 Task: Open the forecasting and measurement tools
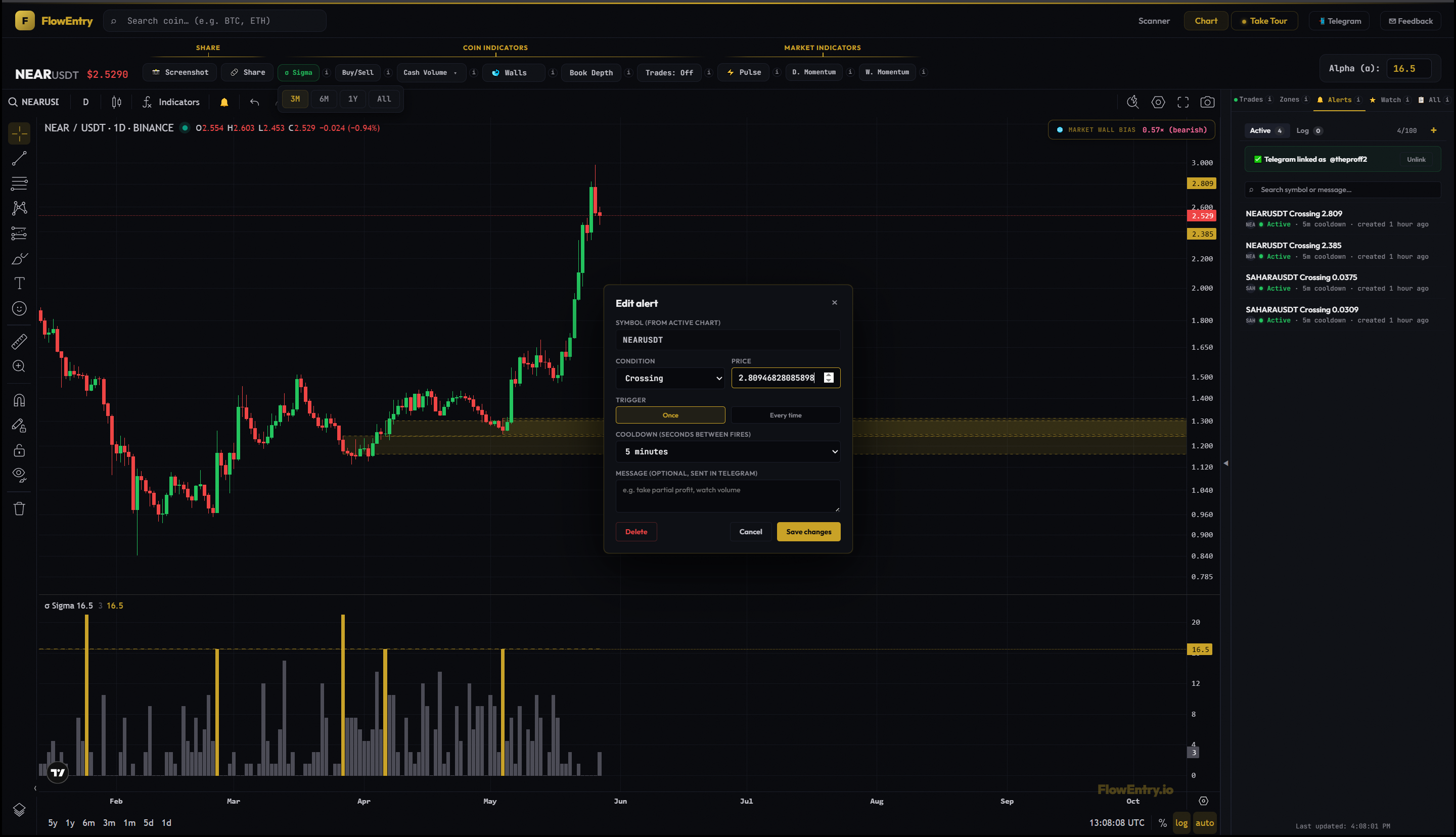point(19,234)
